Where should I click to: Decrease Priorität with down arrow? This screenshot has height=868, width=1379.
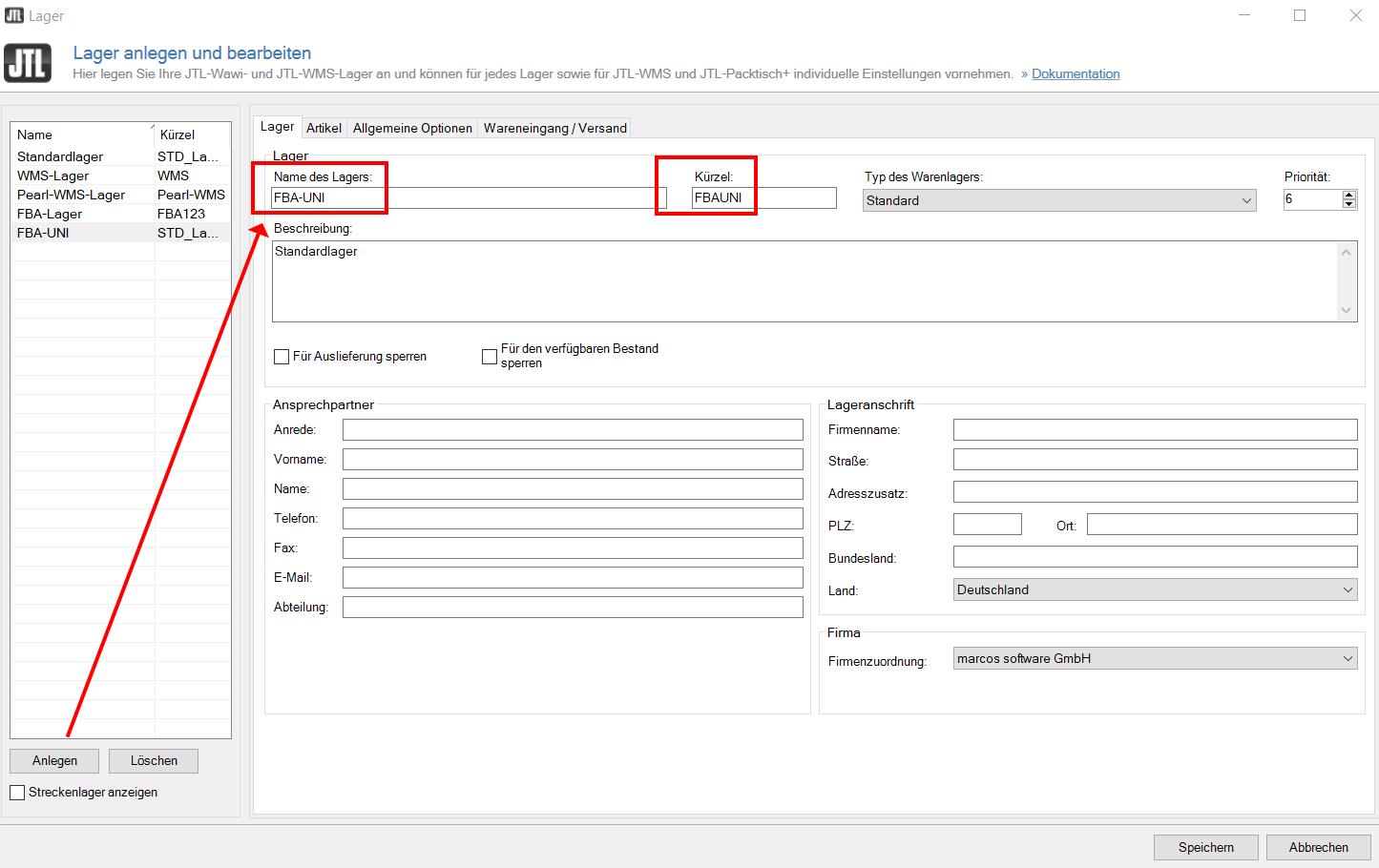1349,204
